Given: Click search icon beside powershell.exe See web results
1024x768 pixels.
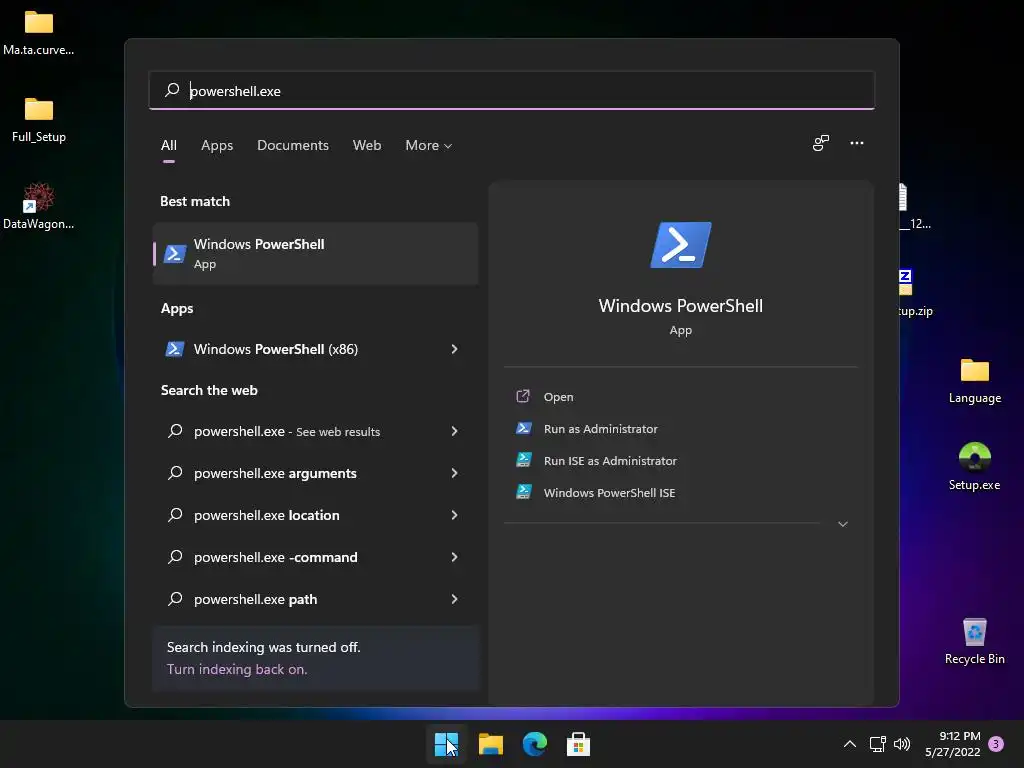Looking at the screenshot, I should click(175, 431).
